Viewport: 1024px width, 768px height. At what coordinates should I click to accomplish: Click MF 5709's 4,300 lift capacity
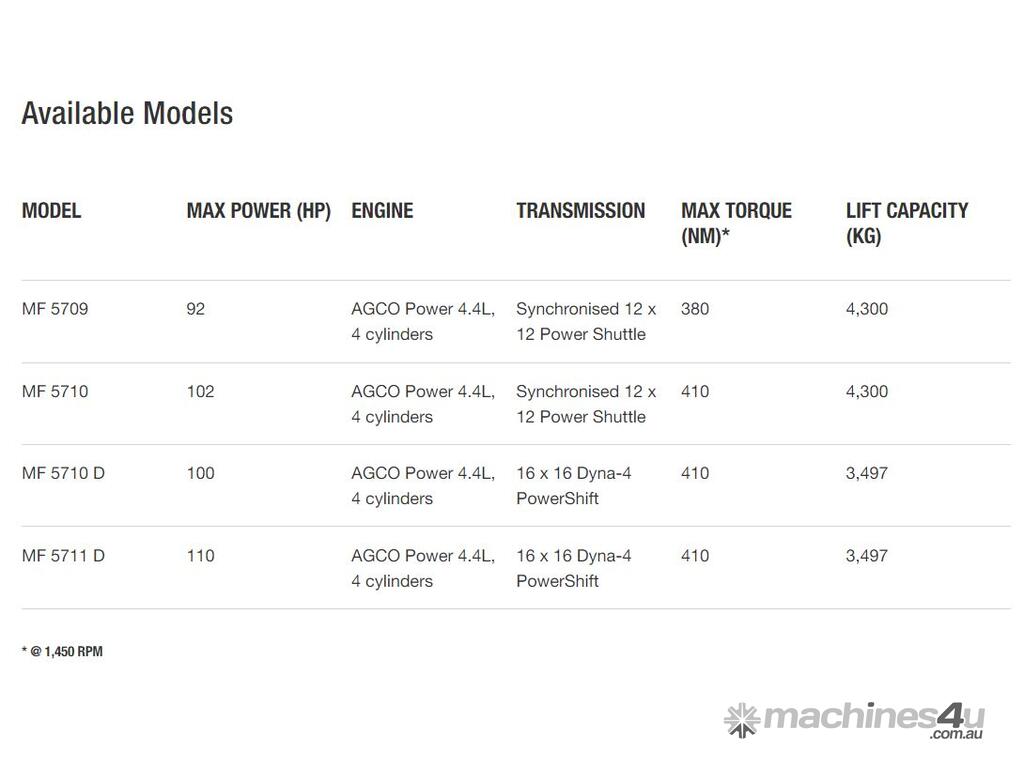[866, 309]
